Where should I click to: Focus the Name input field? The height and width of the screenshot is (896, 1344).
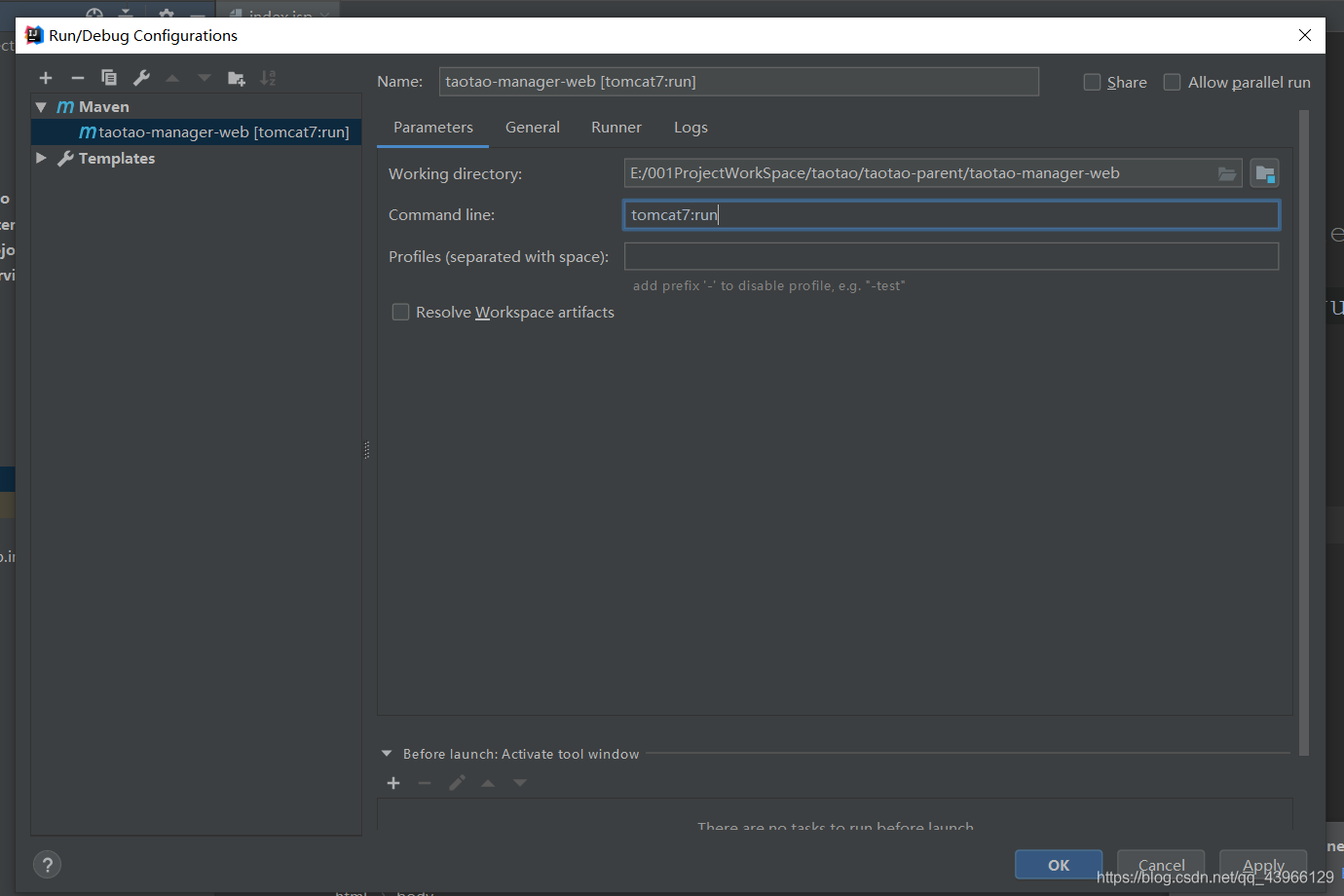[x=739, y=82]
